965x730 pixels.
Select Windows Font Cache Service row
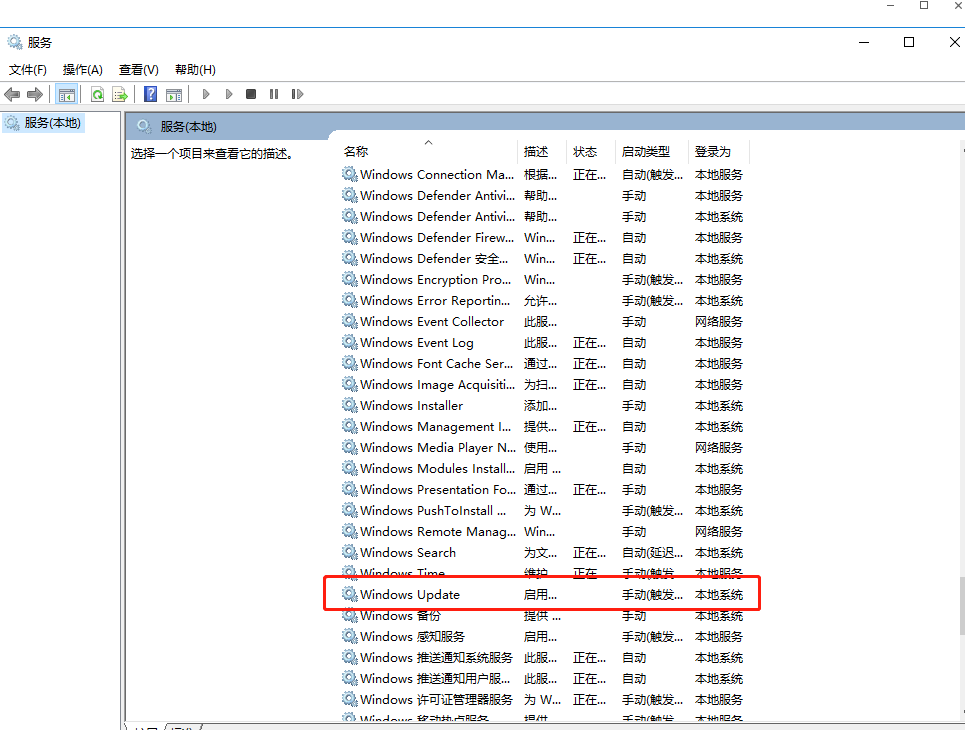tap(542, 363)
